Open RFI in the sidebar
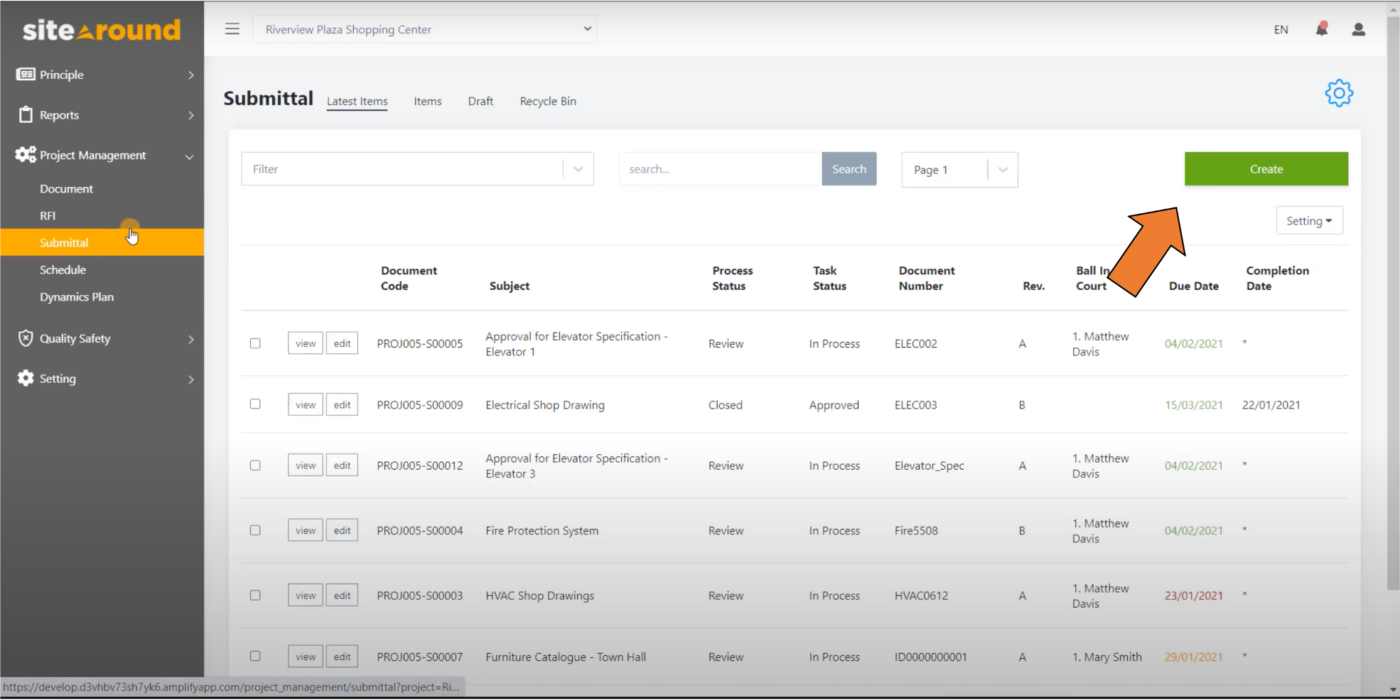The width and height of the screenshot is (1400, 700). [48, 215]
